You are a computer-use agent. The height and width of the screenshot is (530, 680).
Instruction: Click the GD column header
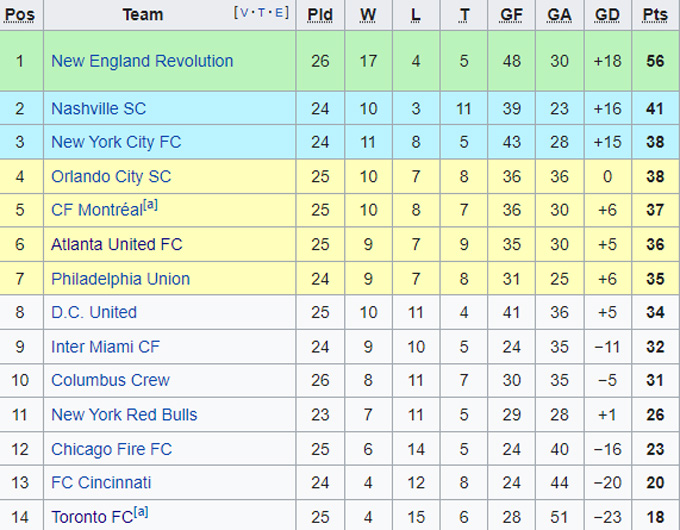click(x=607, y=14)
